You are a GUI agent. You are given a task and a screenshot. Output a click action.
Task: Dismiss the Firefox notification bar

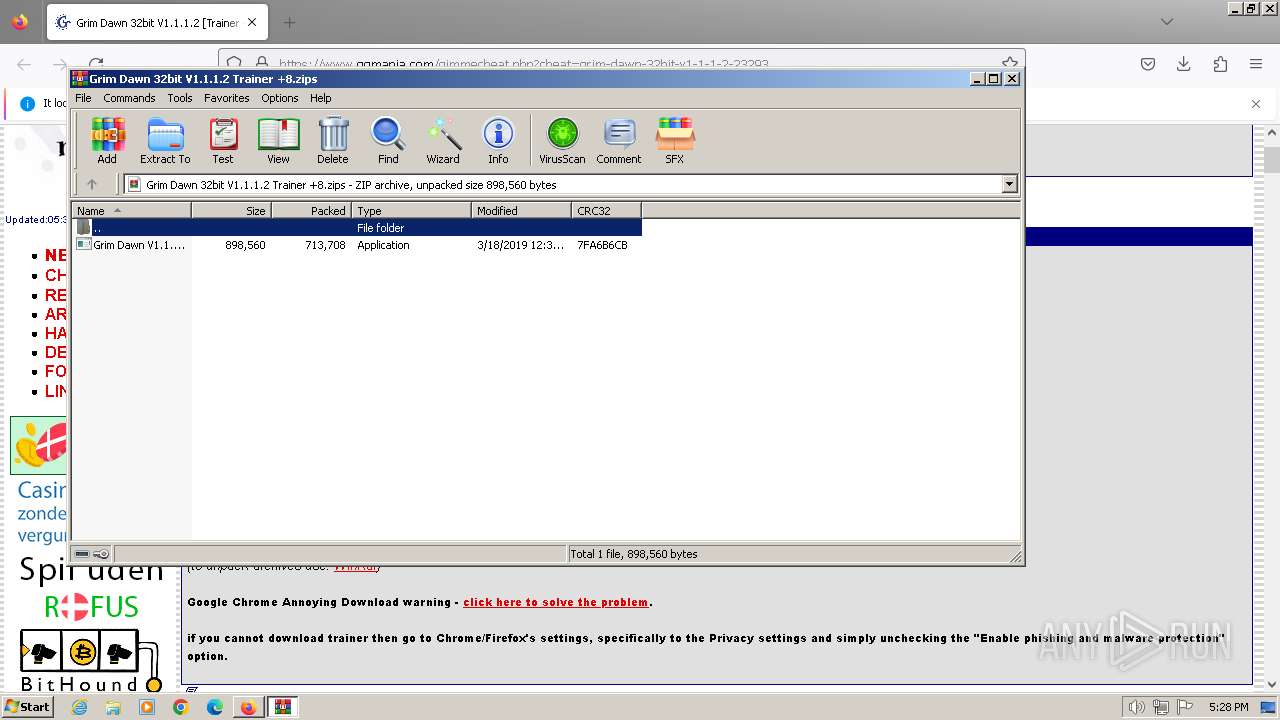click(1256, 103)
